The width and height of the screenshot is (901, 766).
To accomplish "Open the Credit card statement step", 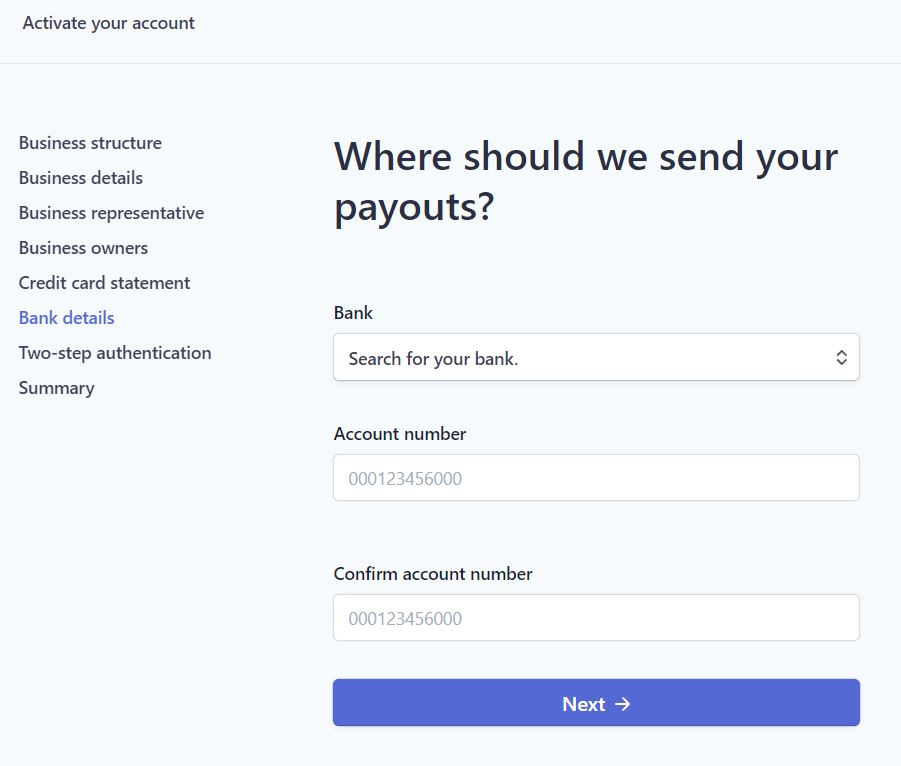I will tap(105, 283).
